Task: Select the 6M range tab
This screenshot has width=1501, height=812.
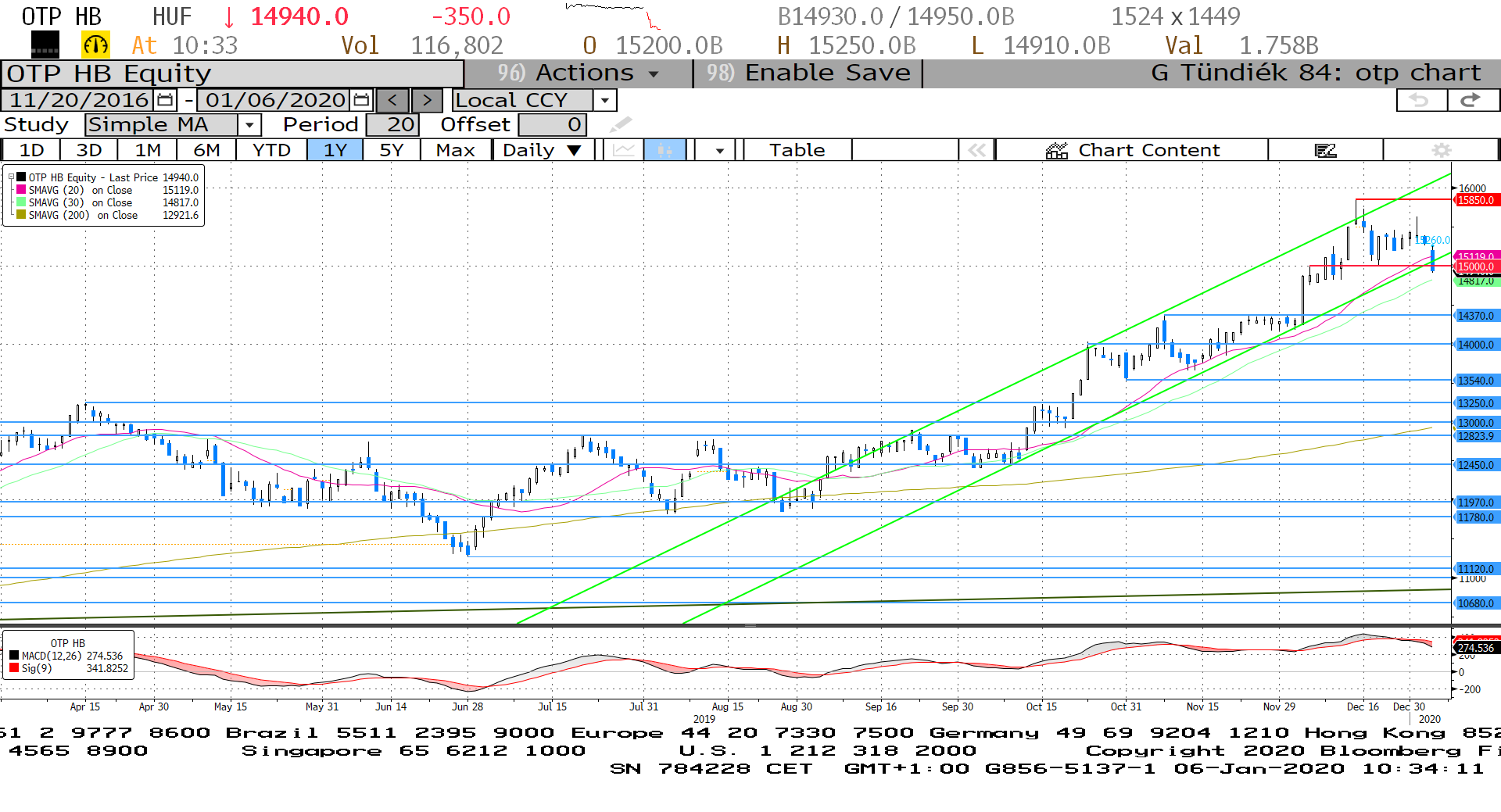Action: point(206,150)
